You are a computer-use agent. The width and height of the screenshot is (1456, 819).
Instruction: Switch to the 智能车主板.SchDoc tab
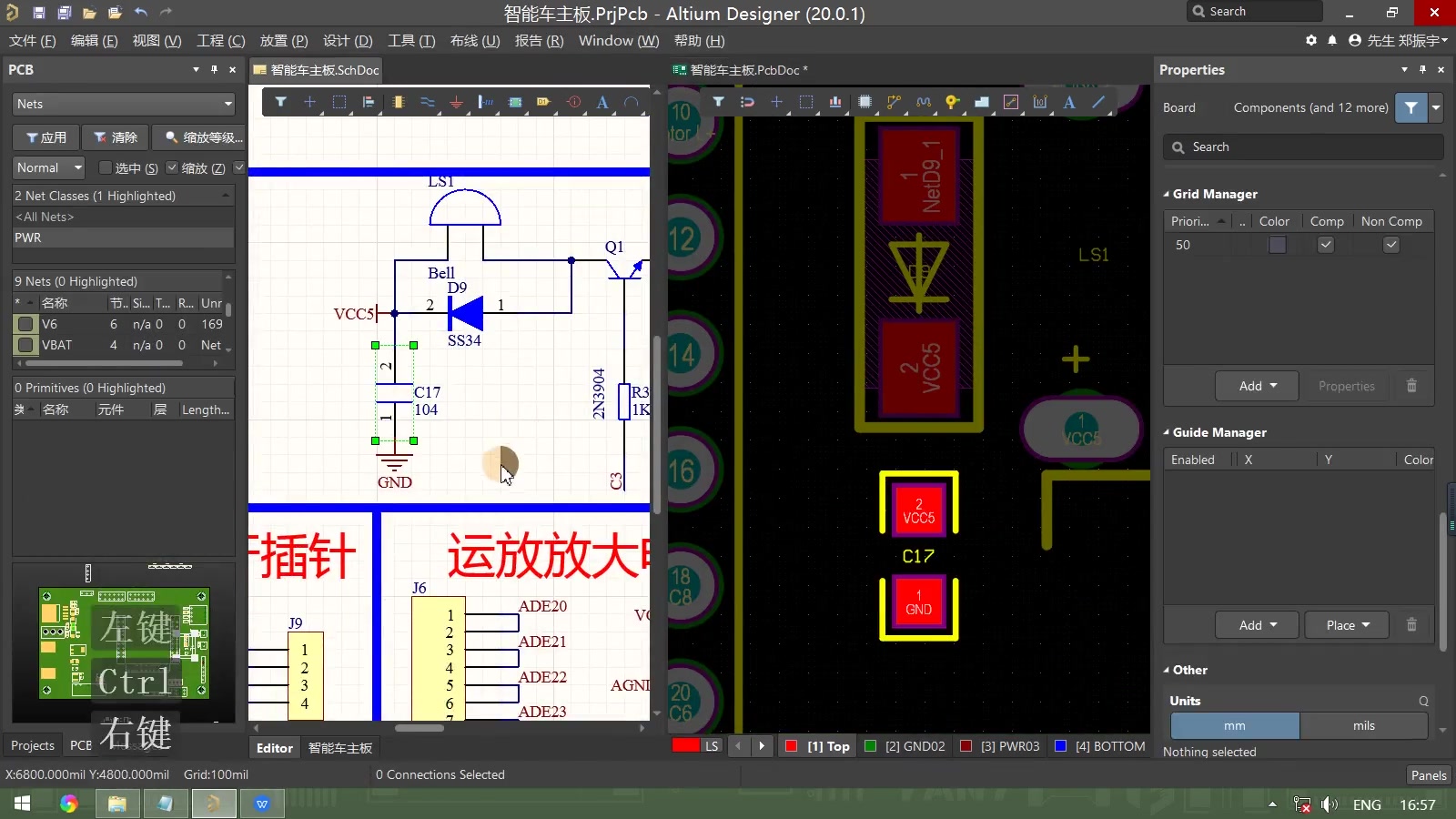tap(317, 70)
